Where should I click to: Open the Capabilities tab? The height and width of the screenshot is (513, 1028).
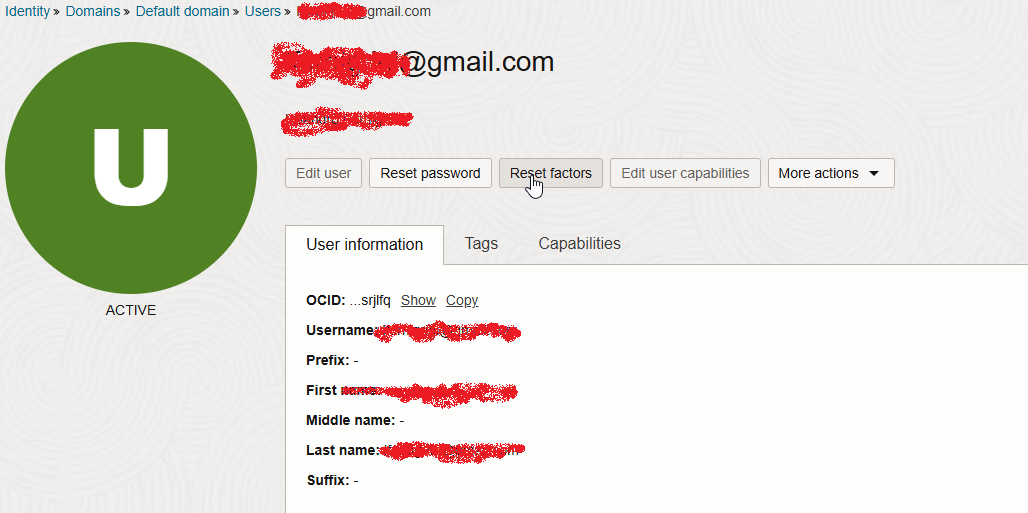579,244
